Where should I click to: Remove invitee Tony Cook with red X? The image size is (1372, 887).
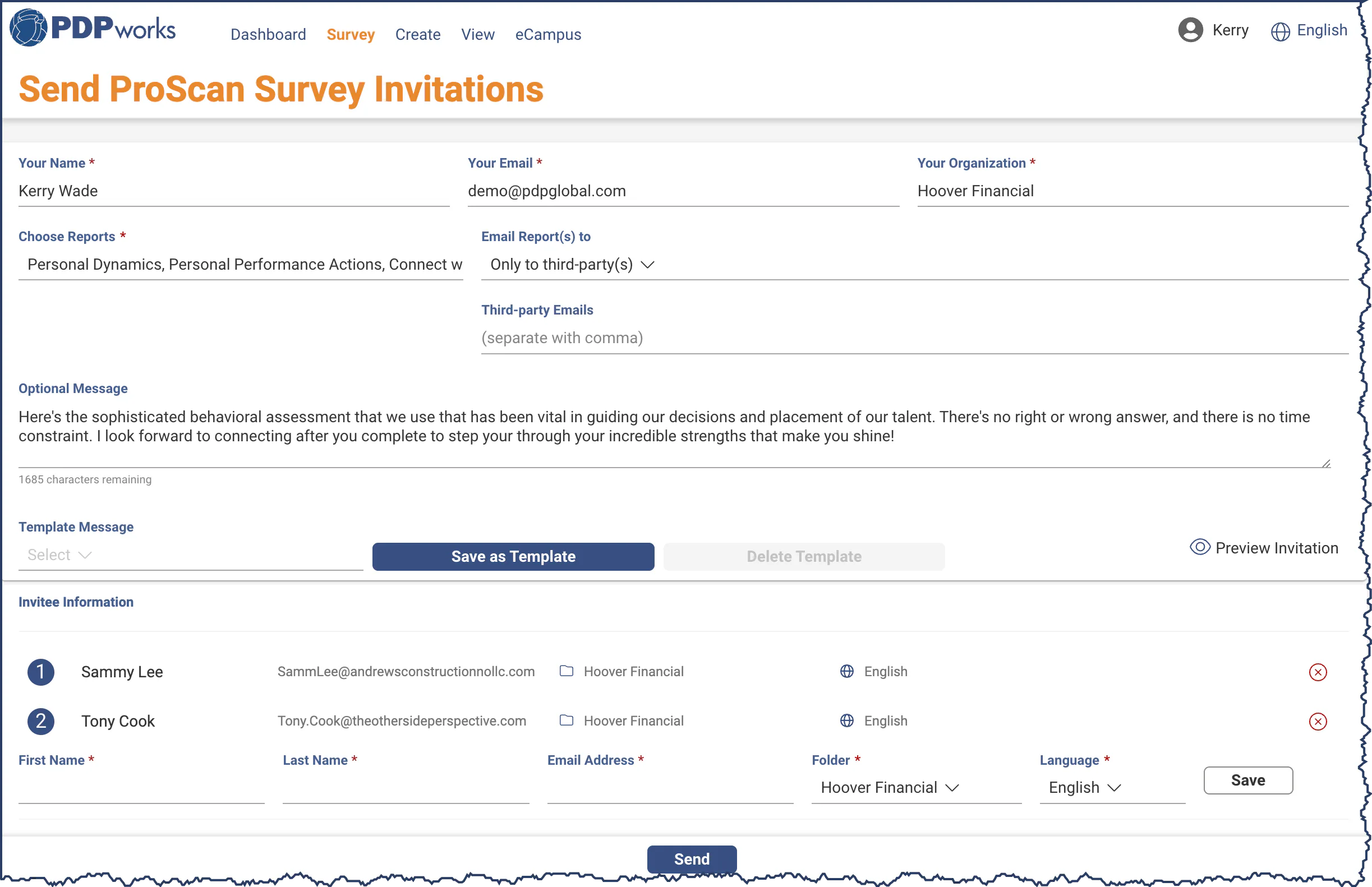pos(1317,722)
